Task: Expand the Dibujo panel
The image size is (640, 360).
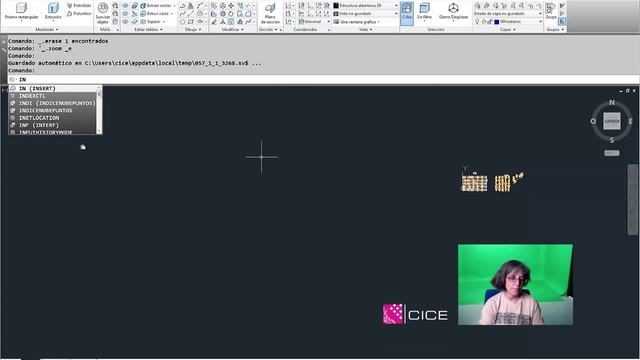Action: (x=193, y=29)
